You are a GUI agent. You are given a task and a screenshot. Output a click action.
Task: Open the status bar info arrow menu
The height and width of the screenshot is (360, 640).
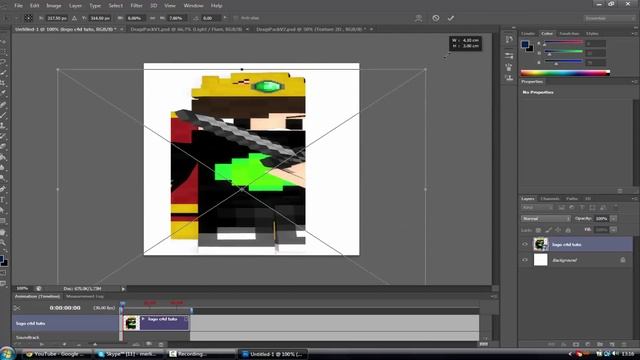123,289
